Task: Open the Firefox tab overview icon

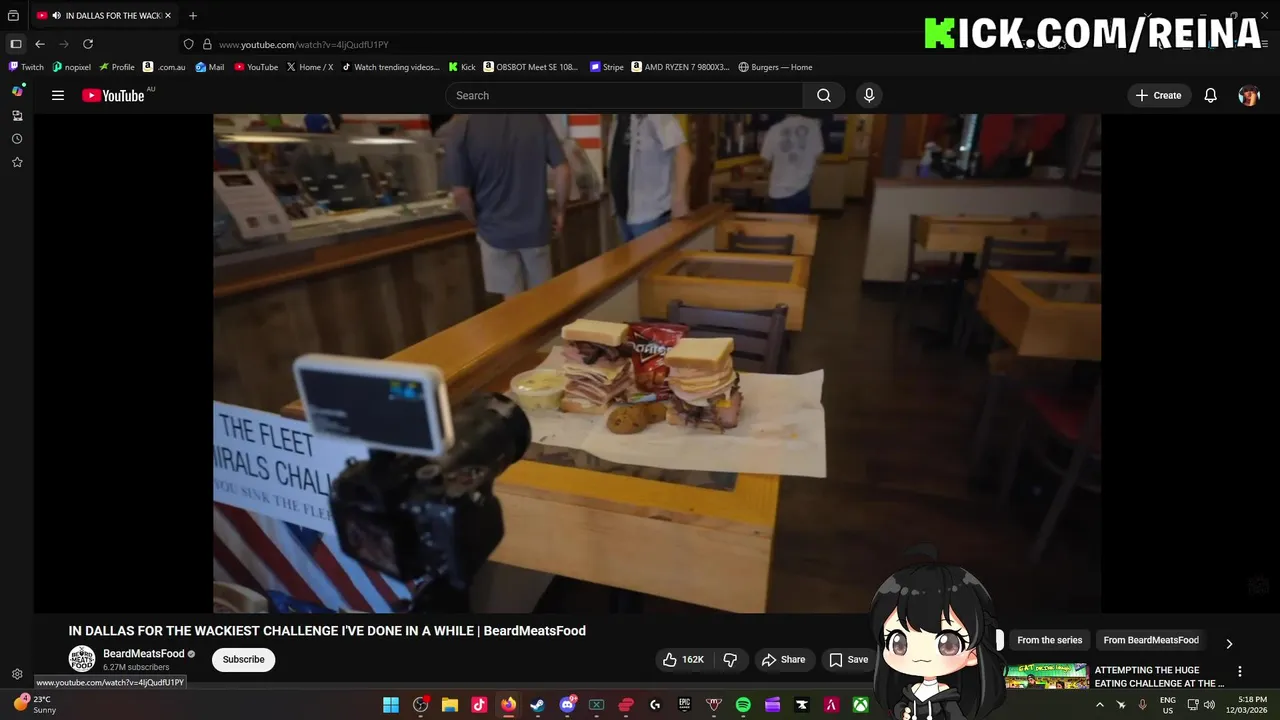Action: tap(13, 16)
